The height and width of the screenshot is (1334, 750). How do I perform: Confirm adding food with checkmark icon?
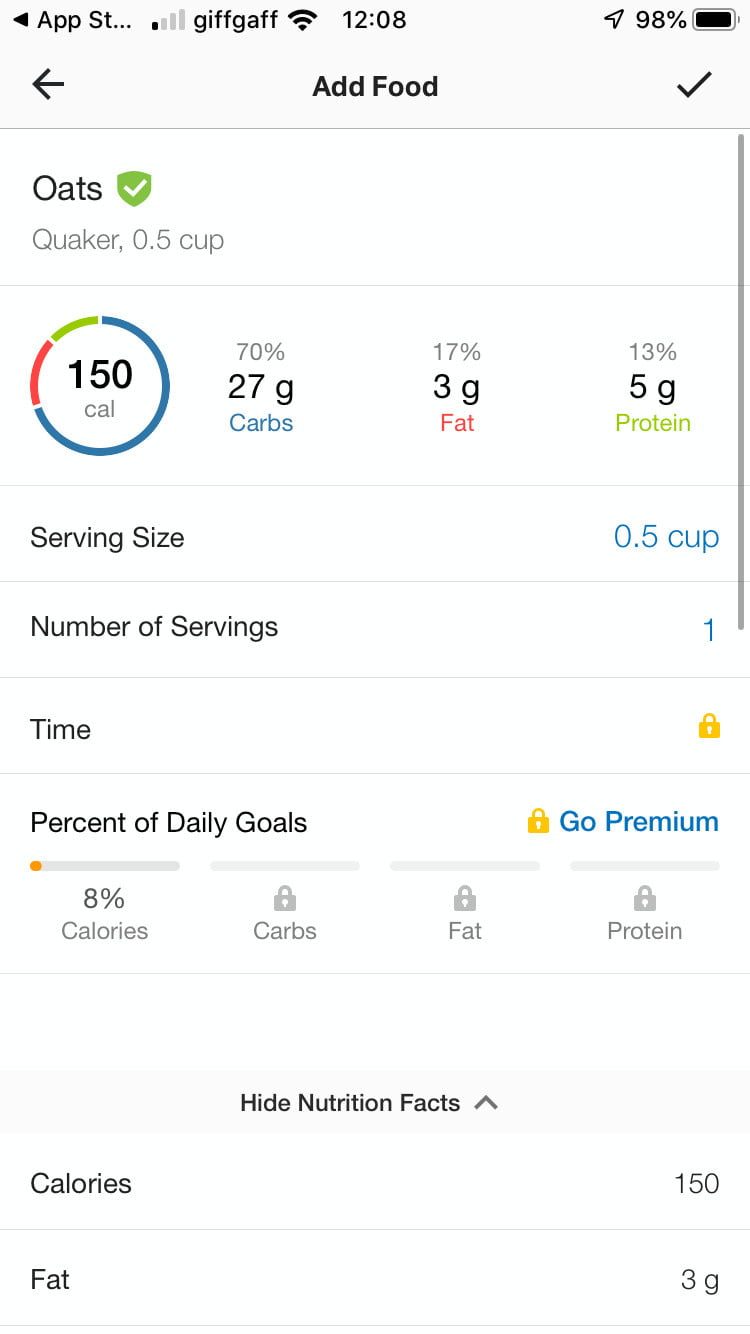click(x=694, y=86)
